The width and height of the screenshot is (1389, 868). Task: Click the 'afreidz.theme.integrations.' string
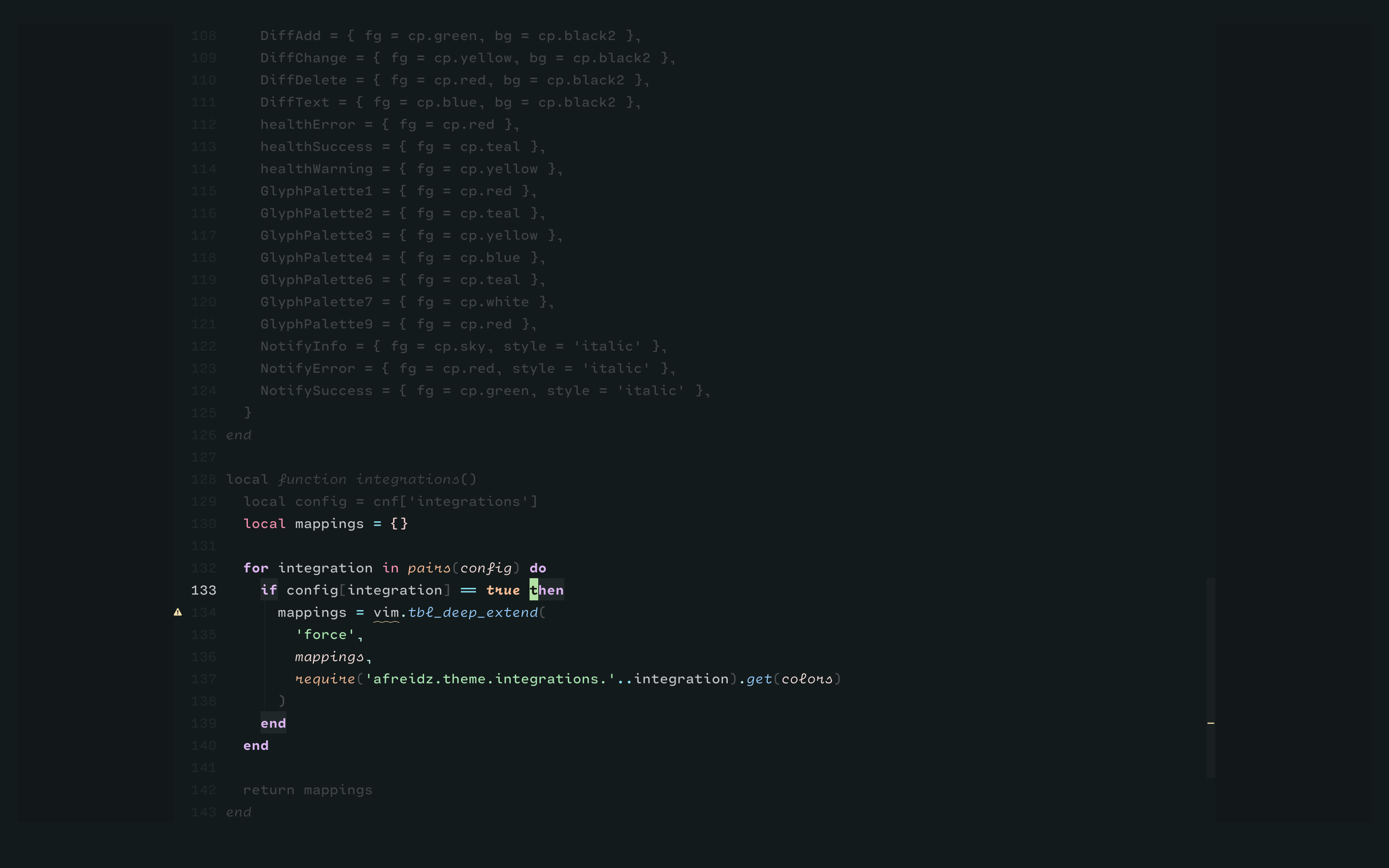[x=490, y=679]
